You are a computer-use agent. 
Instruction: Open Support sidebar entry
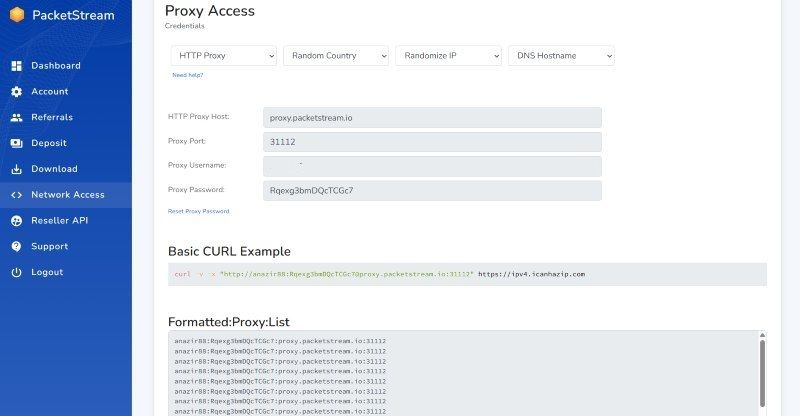click(x=66, y=247)
